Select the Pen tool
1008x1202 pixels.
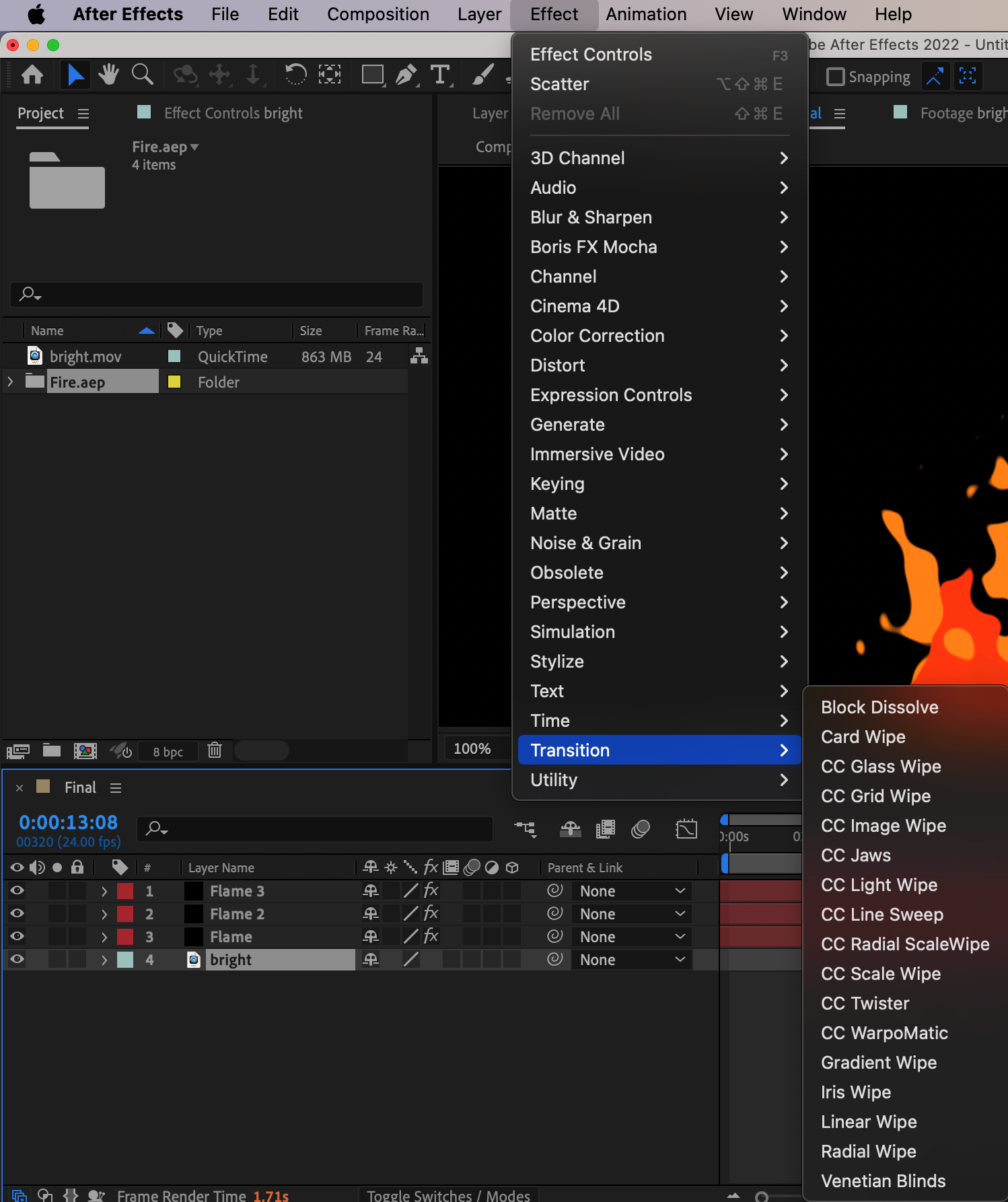pos(406,75)
